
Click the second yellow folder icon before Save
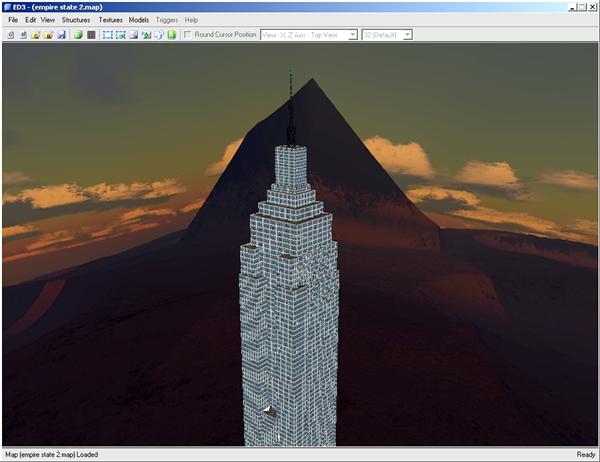(49, 35)
